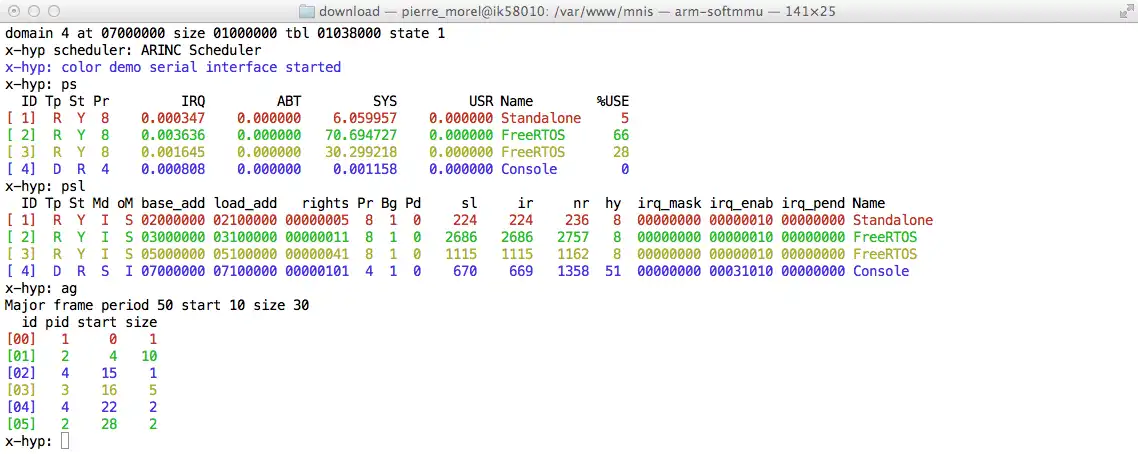Click load address 03100000
Image resolution: width=1138 pixels, height=454 pixels.
[245, 237]
